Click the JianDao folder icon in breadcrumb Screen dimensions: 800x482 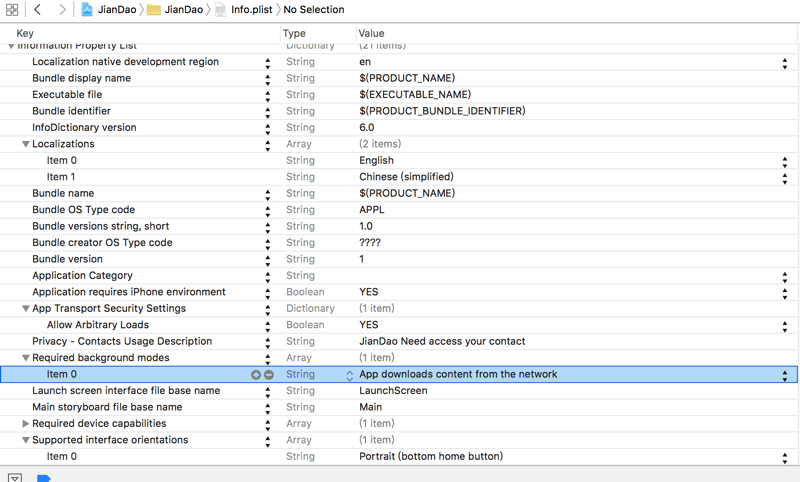coord(154,10)
